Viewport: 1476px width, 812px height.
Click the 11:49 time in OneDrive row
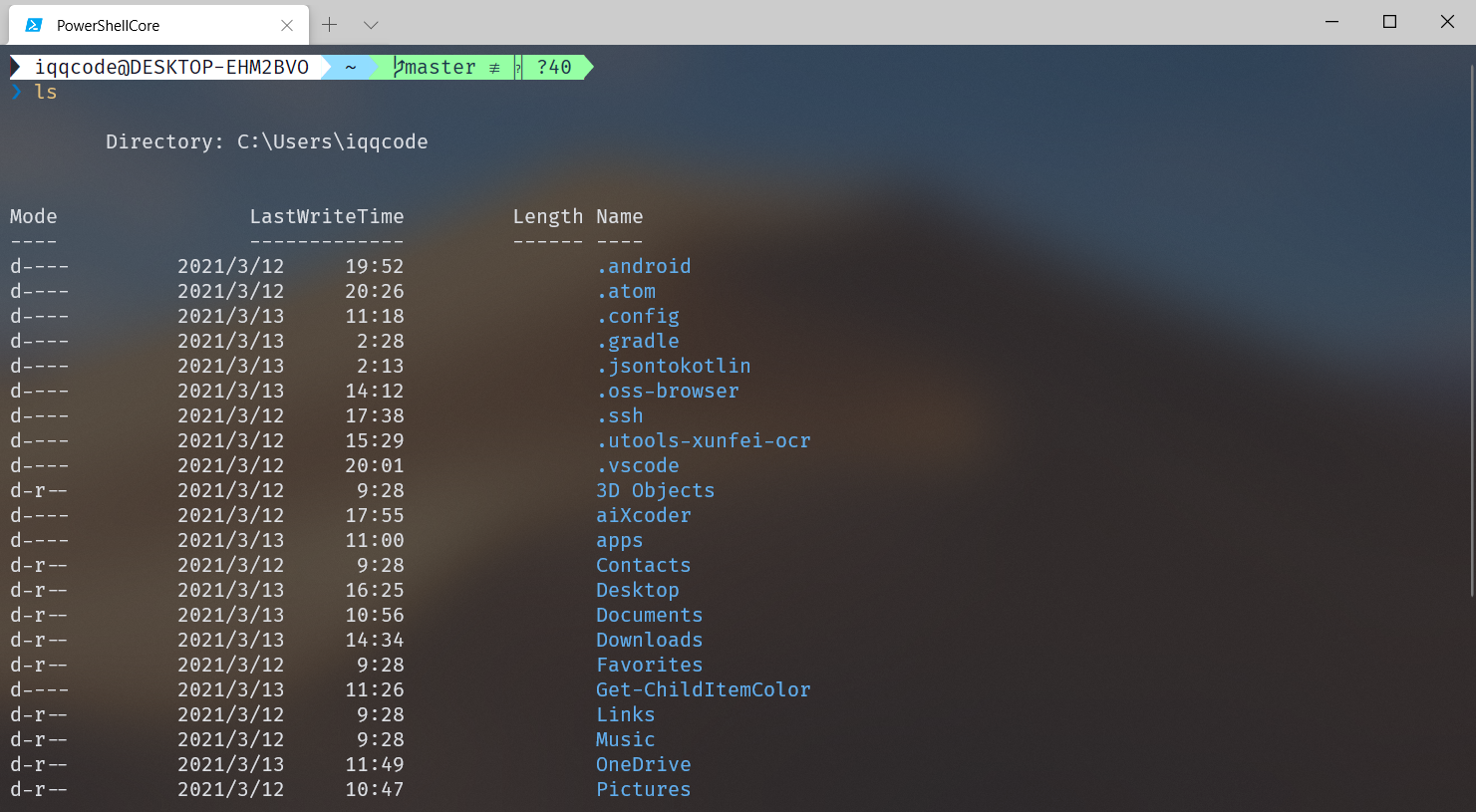(375, 764)
